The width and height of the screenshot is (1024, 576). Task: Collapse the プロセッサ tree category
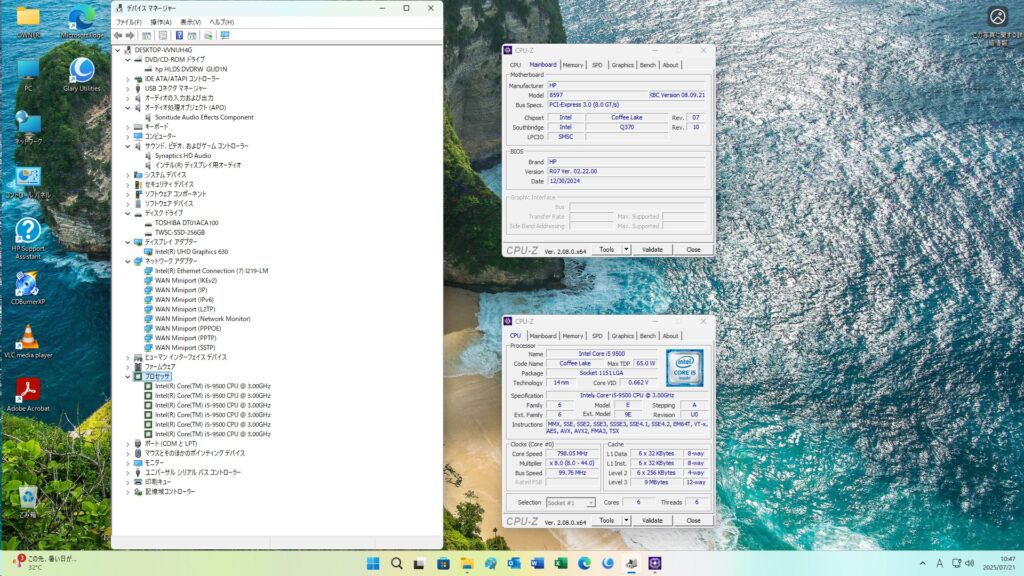coord(127,376)
